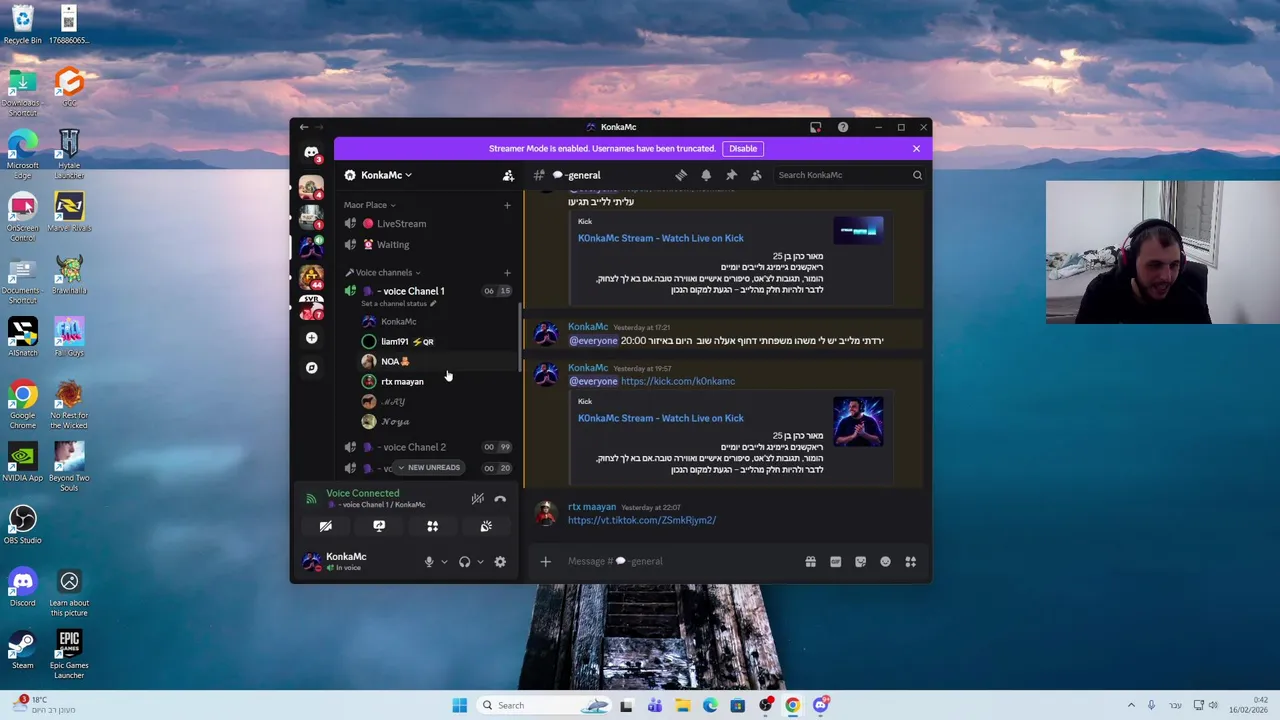Toggle noise suppression in voice panel

coord(478,499)
